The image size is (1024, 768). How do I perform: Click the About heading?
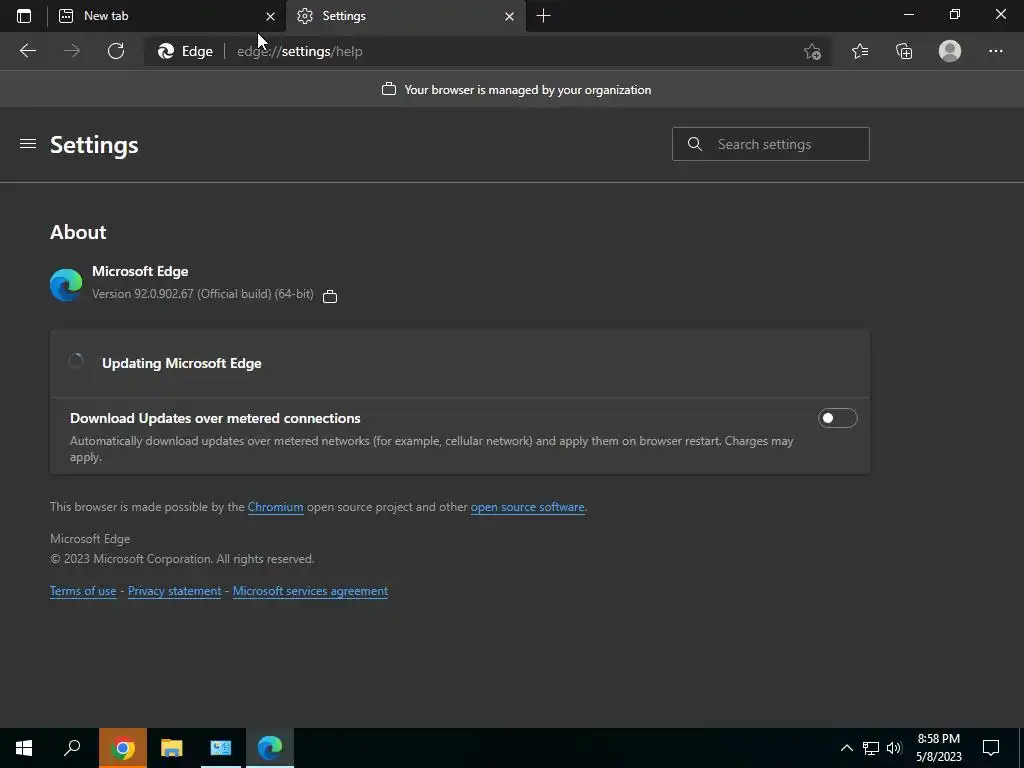pyautogui.click(x=78, y=232)
